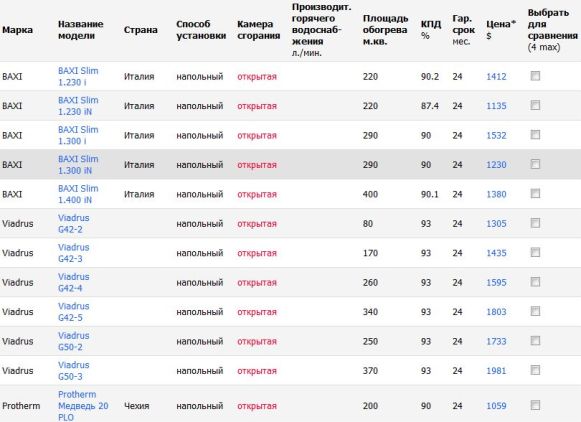Viewport: 581px width, 422px height.
Task: Tick the Viadrus G42-2 compare checkbox
Action: point(535,223)
